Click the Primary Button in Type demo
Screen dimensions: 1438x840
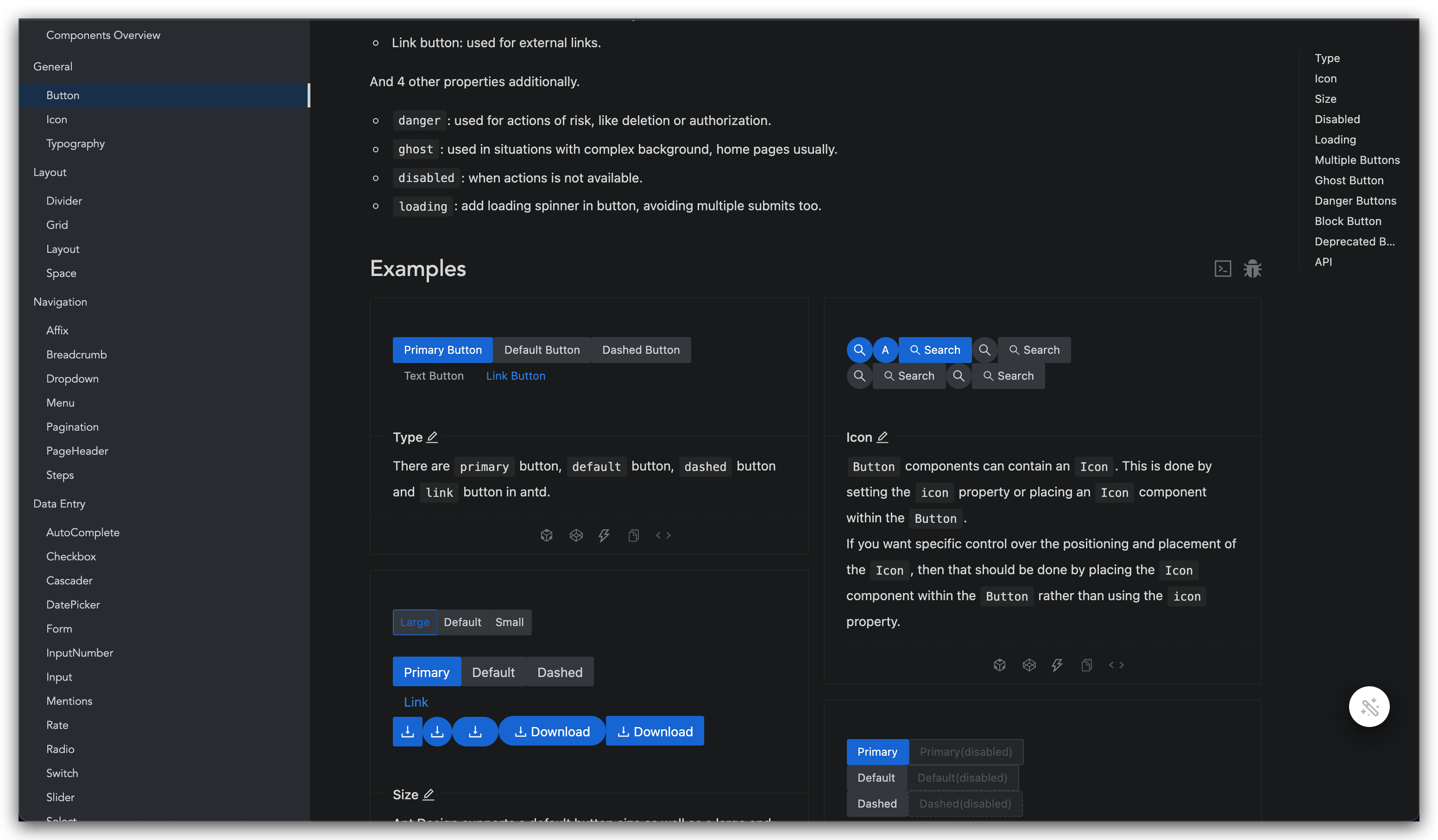coord(442,350)
